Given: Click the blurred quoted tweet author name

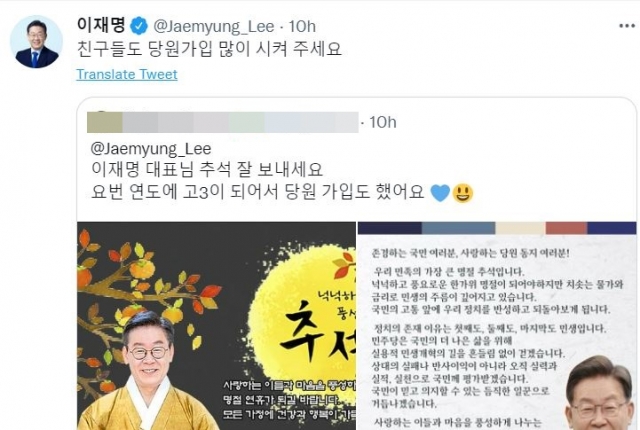Looking at the screenshot, I should (223, 122).
